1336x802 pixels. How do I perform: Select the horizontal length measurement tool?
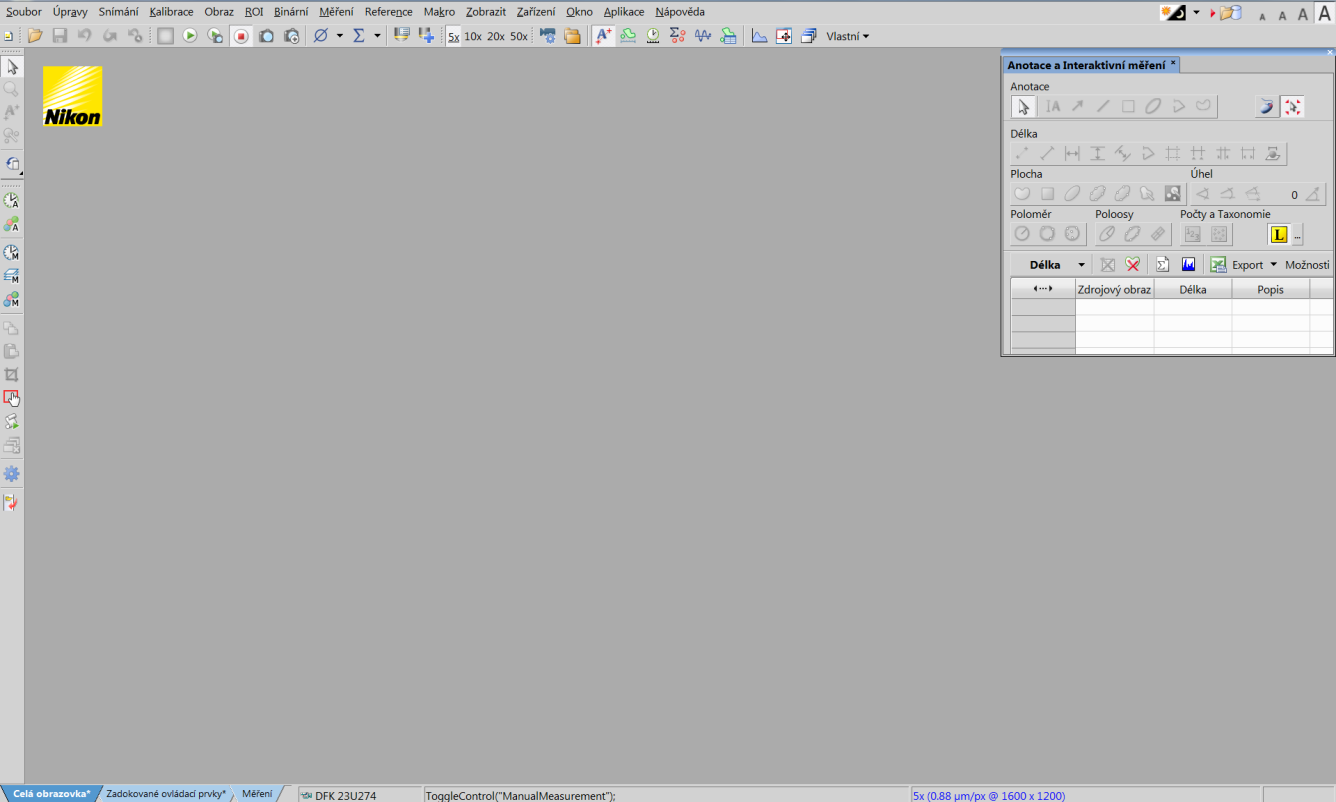click(x=1072, y=153)
